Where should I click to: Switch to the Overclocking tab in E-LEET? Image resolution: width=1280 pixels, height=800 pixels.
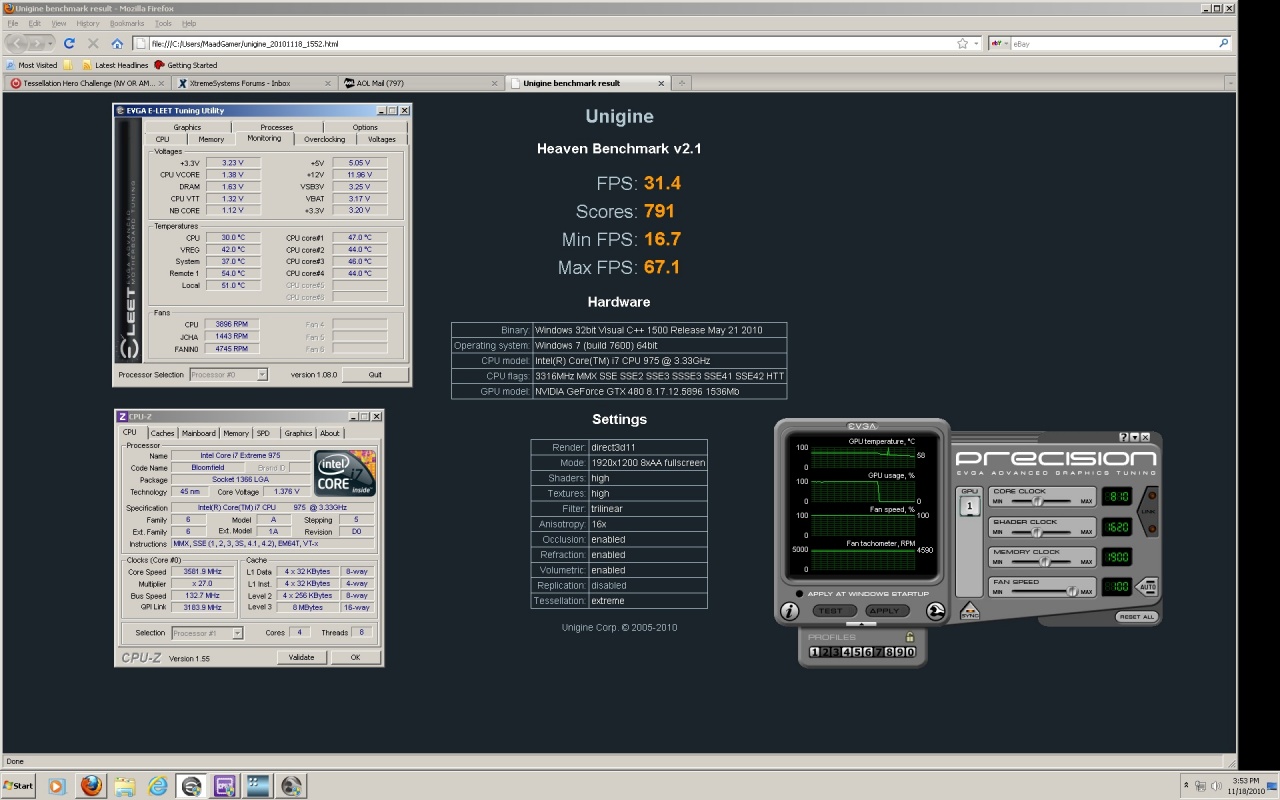pos(324,139)
